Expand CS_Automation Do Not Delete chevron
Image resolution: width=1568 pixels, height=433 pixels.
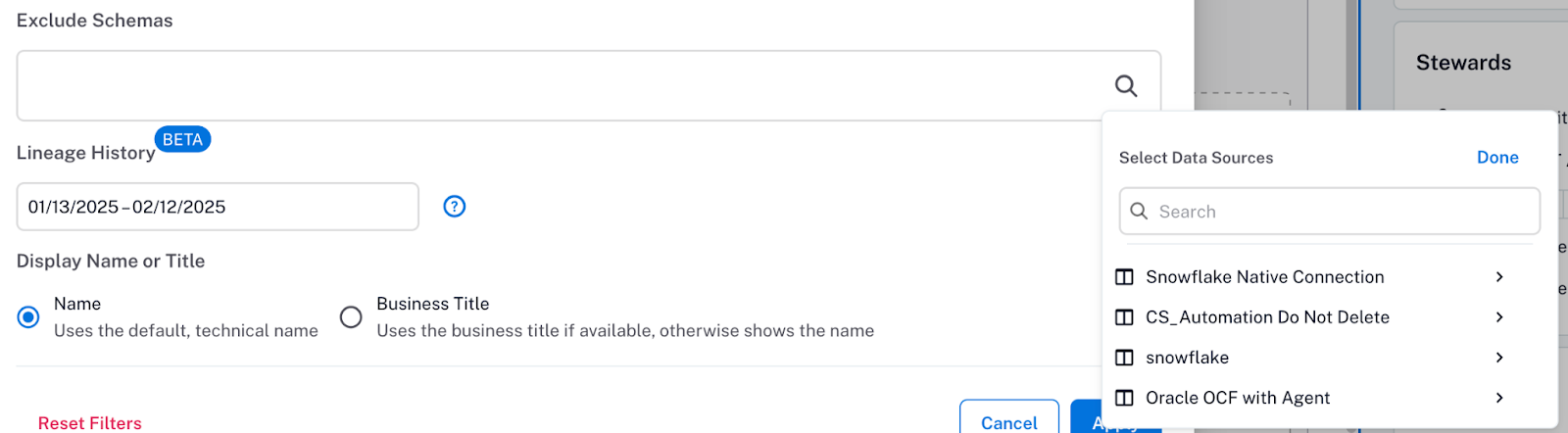1499,317
